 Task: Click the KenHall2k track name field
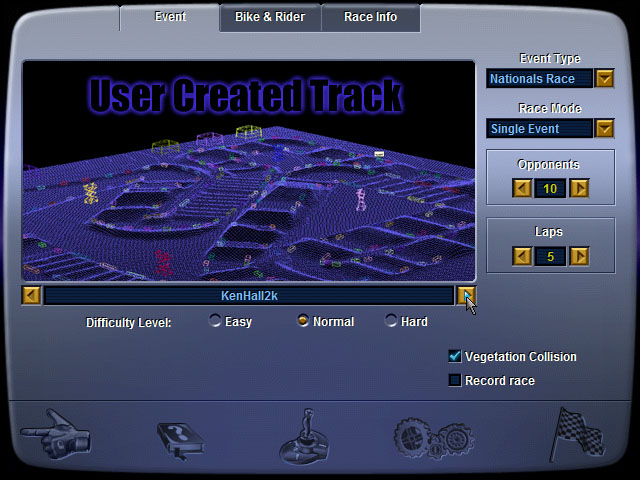(249, 296)
